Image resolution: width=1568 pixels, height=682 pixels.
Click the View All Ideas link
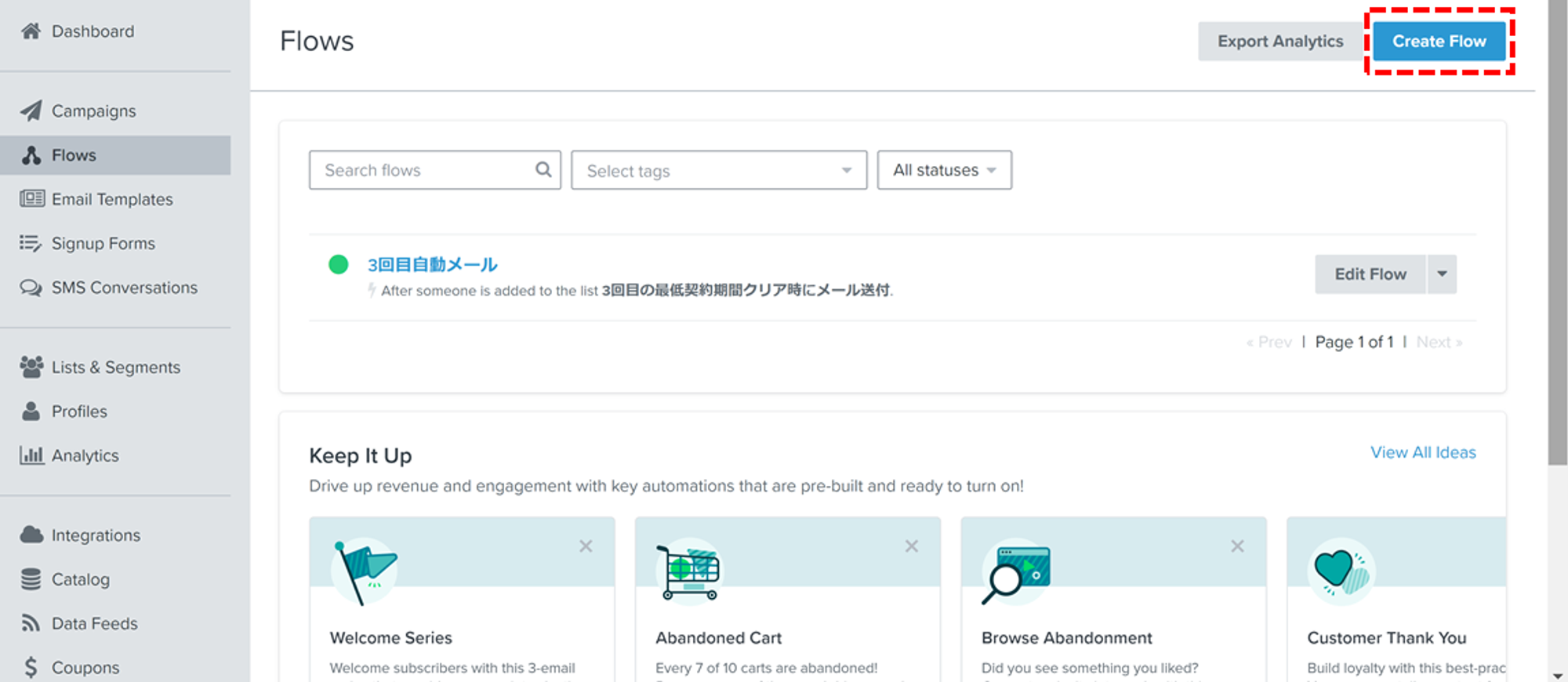[1423, 452]
